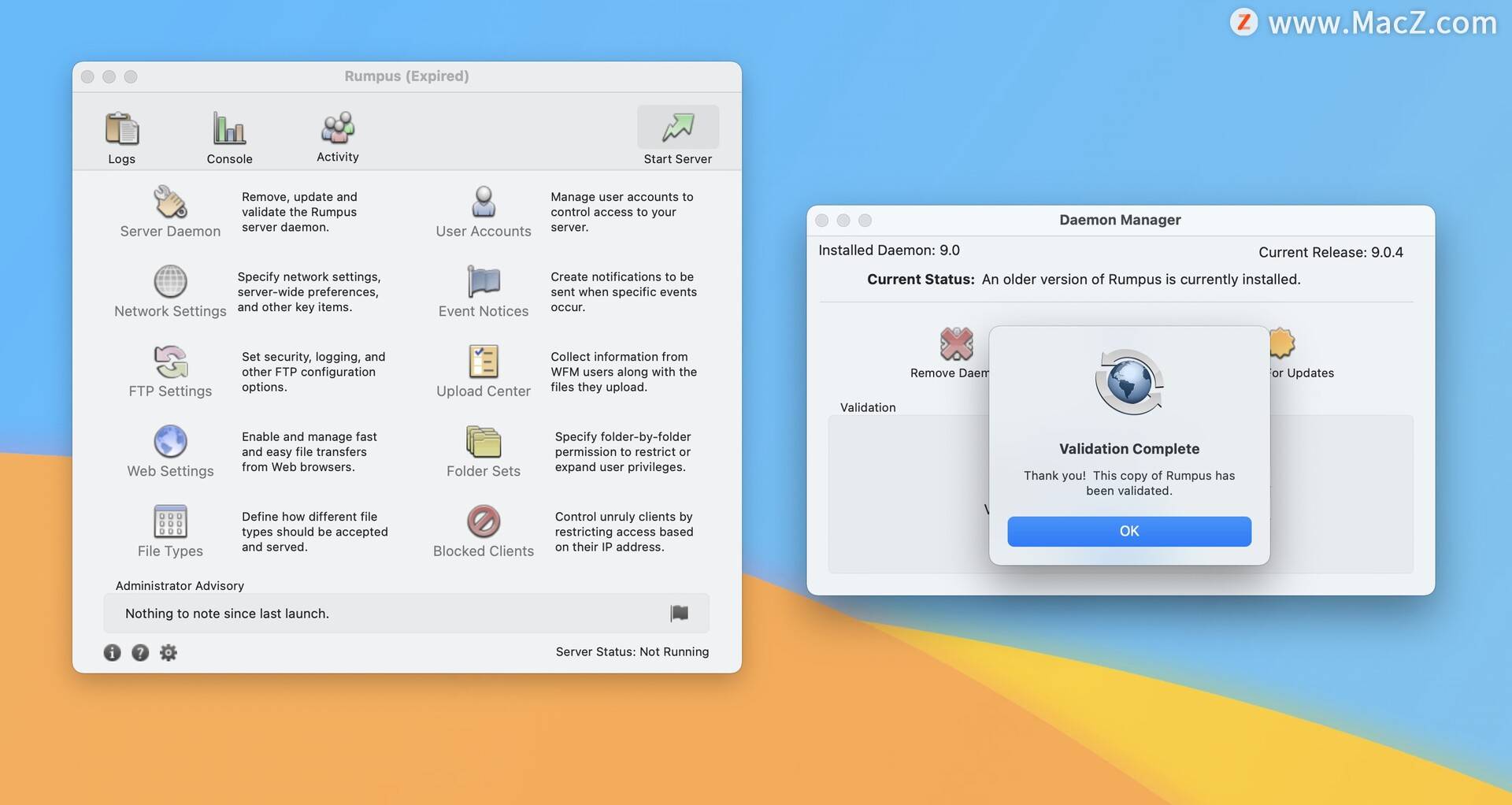
Task: Open Web Settings globe icon
Action: pos(170,441)
